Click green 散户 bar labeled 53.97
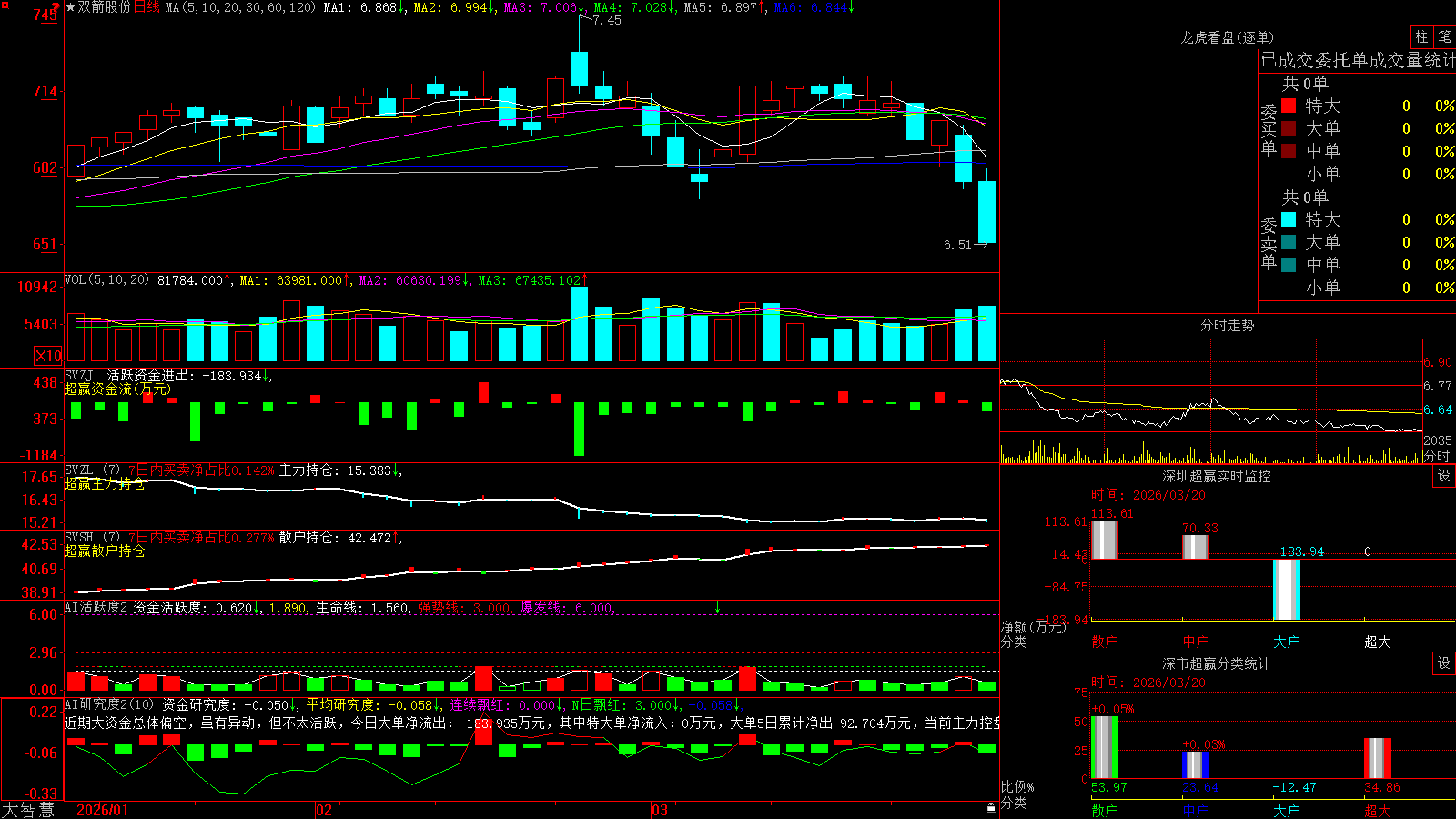The height and width of the screenshot is (819, 1456). tap(1104, 748)
